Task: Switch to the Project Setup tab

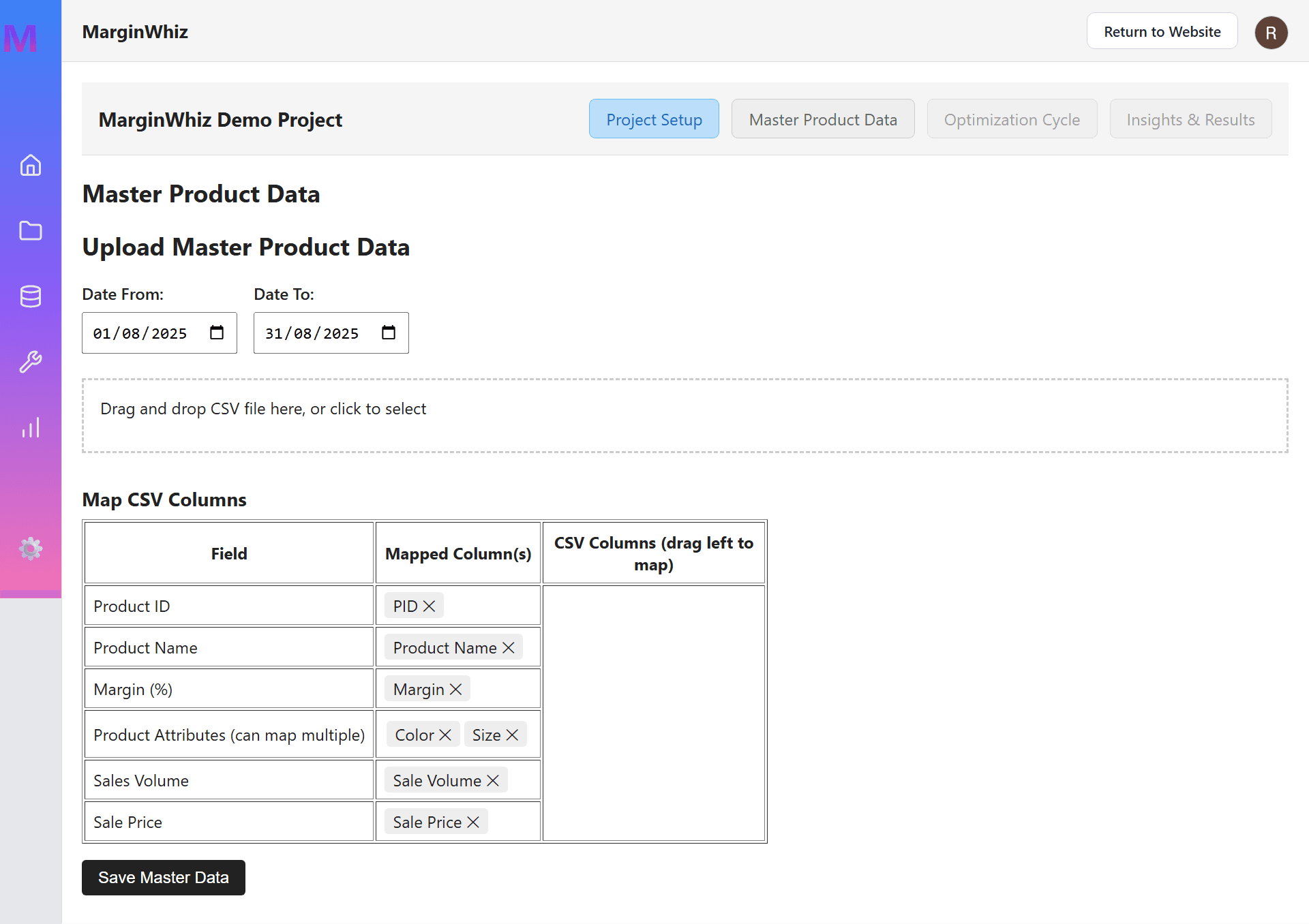Action: click(x=654, y=119)
